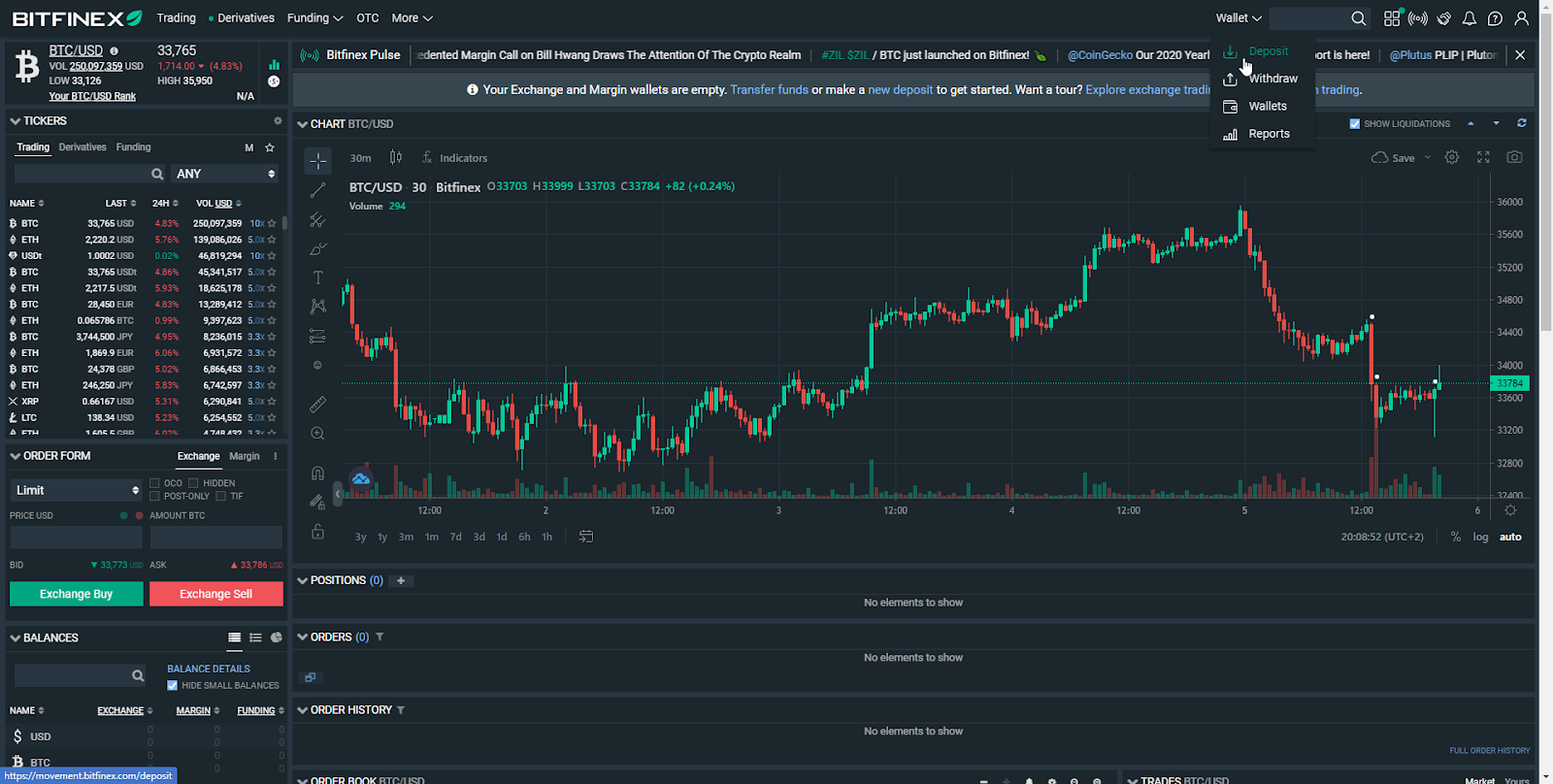The image size is (1553, 784).
Task: Click the favorites star filter in Tickers
Action: point(270,147)
